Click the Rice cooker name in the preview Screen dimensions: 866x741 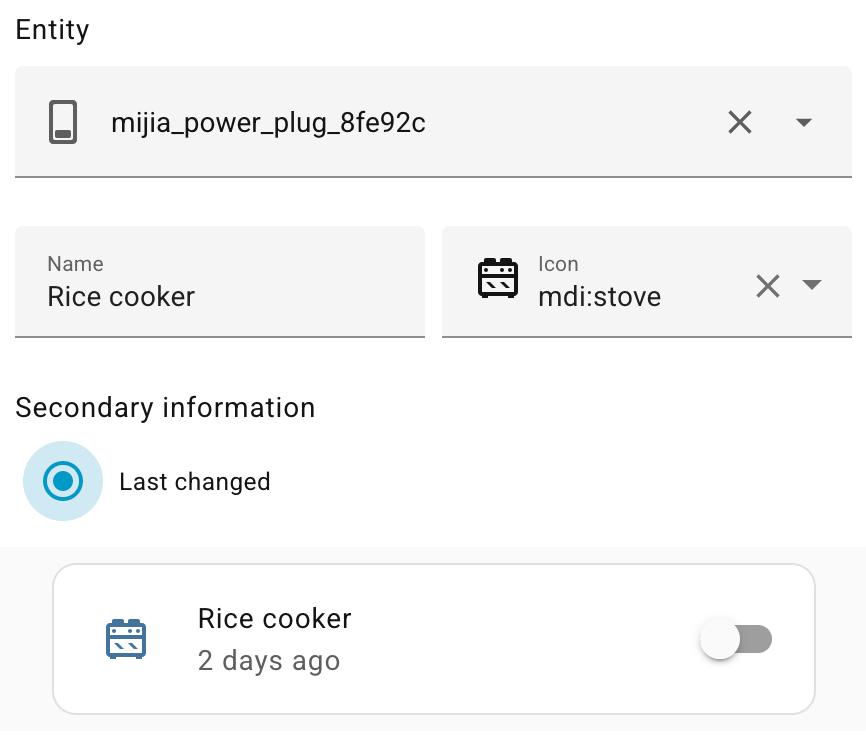(275, 618)
